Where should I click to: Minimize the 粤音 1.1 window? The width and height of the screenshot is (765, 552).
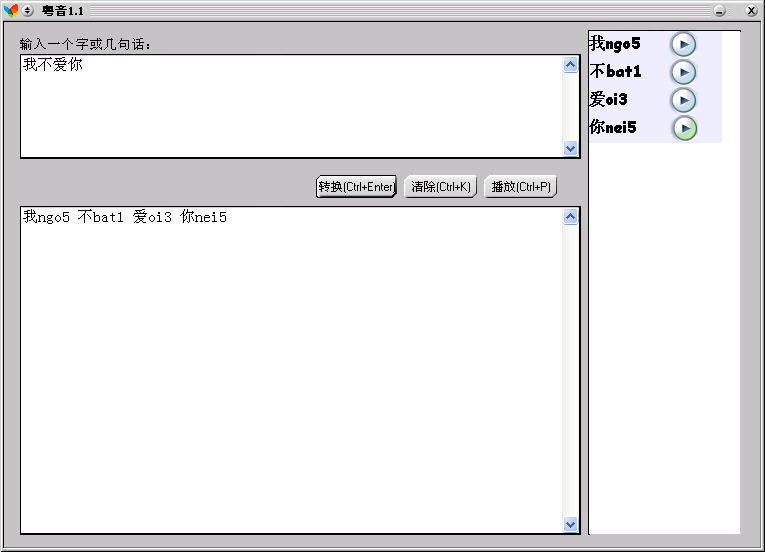pos(719,10)
